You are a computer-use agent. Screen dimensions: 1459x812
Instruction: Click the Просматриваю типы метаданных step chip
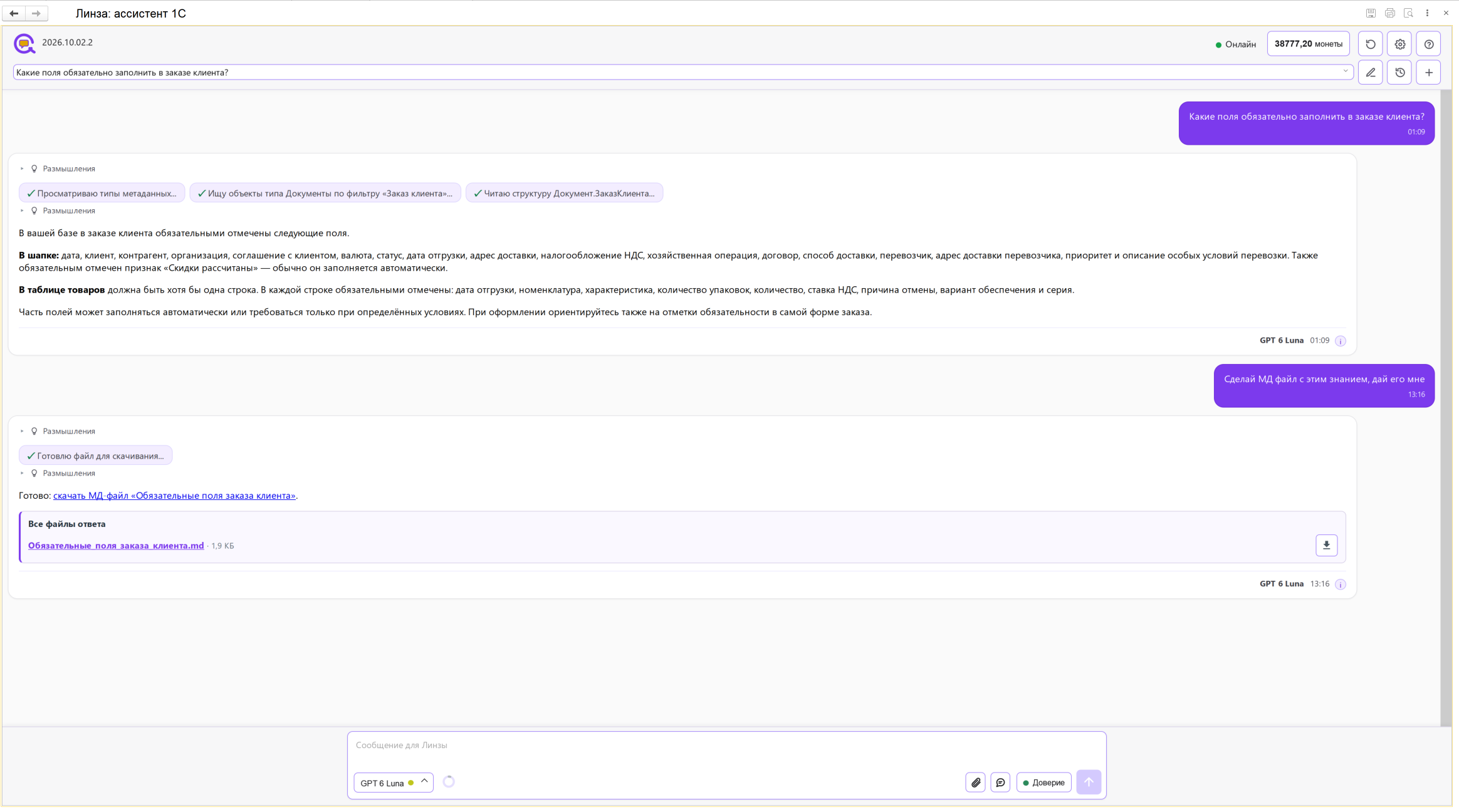tap(102, 193)
